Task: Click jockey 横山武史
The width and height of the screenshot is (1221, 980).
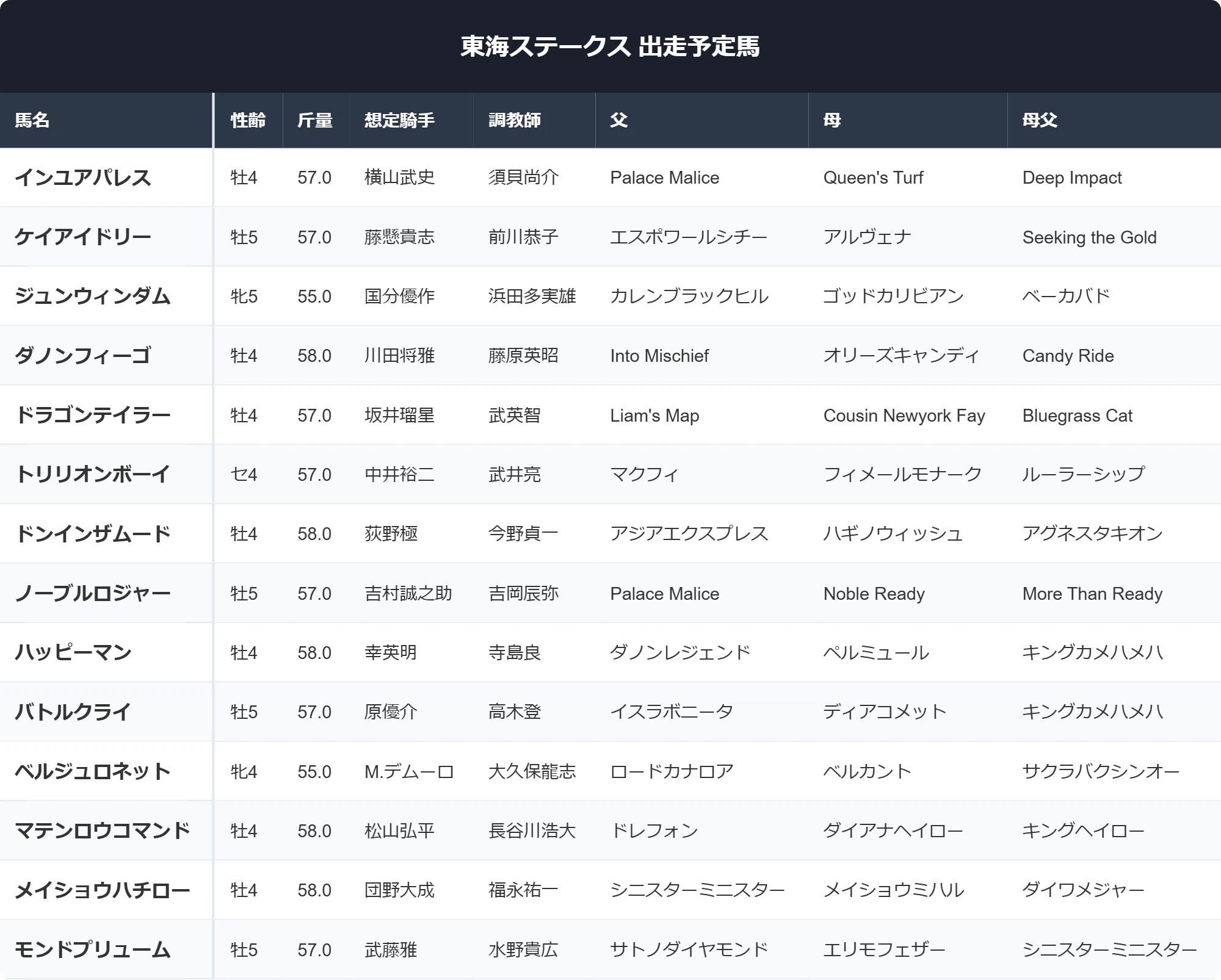Action: point(399,178)
